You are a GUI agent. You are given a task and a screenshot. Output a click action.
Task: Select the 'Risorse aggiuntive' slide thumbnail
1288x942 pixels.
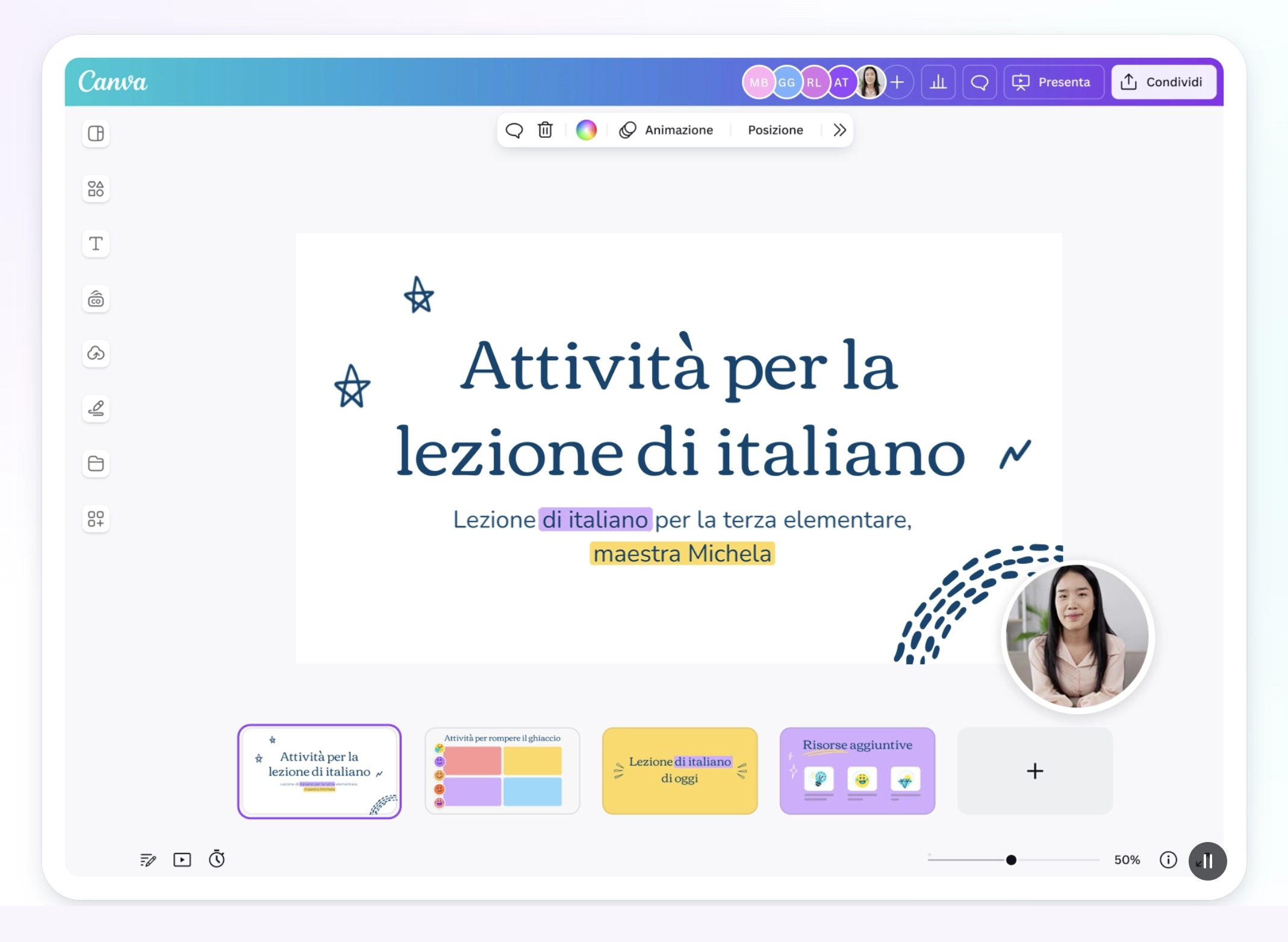(857, 771)
